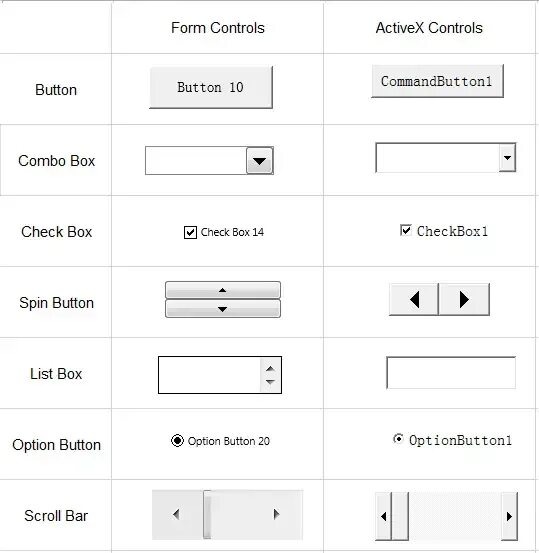Screen dimensions: 539x553
Task: Click the left arrow of Form scroll bar
Action: (176, 514)
